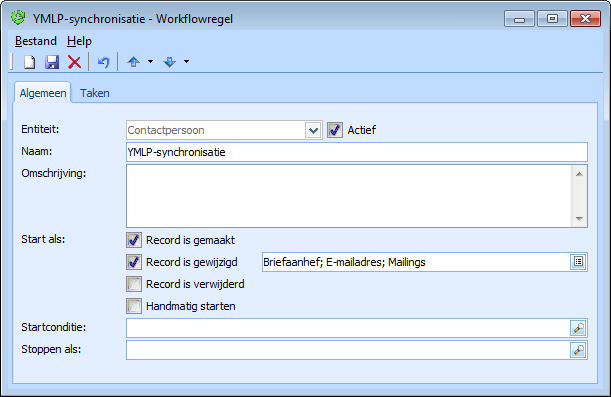The image size is (611, 397).
Task: Click the Startconditie input field
Action: 348,328
